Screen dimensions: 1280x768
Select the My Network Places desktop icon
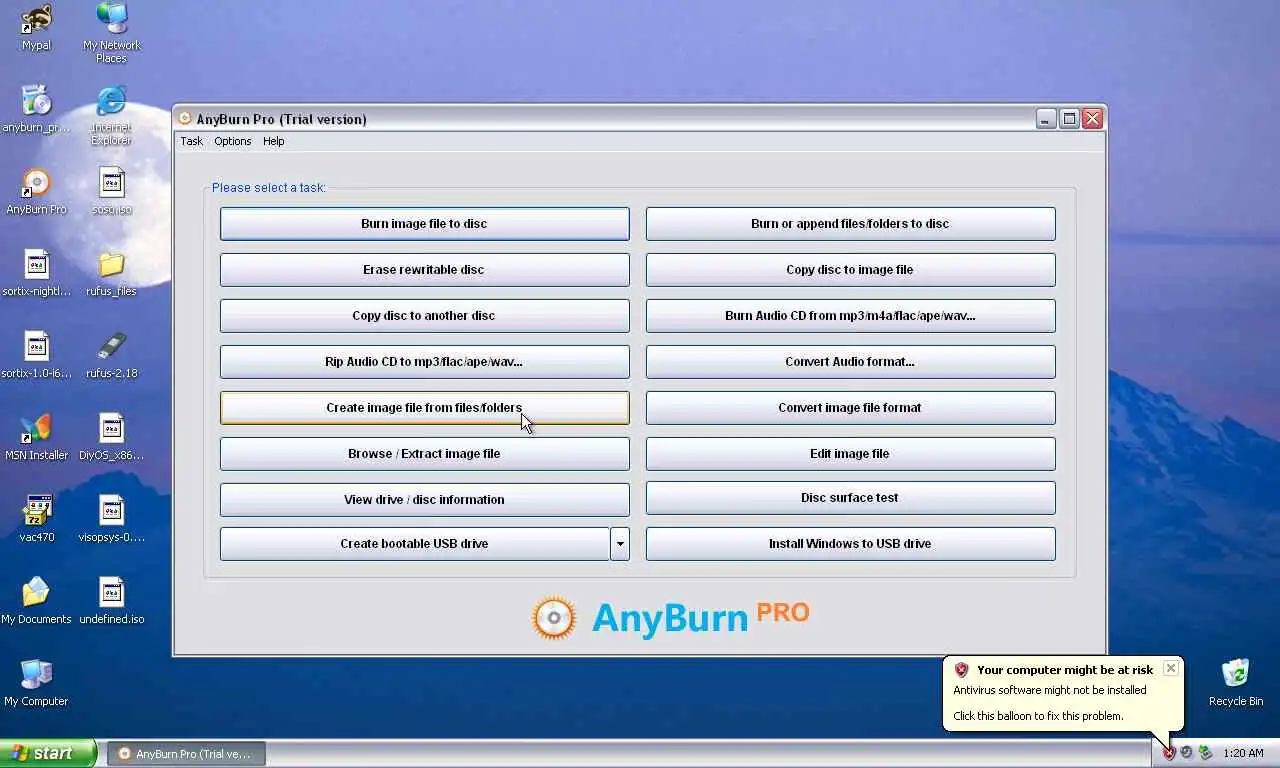coord(111,33)
